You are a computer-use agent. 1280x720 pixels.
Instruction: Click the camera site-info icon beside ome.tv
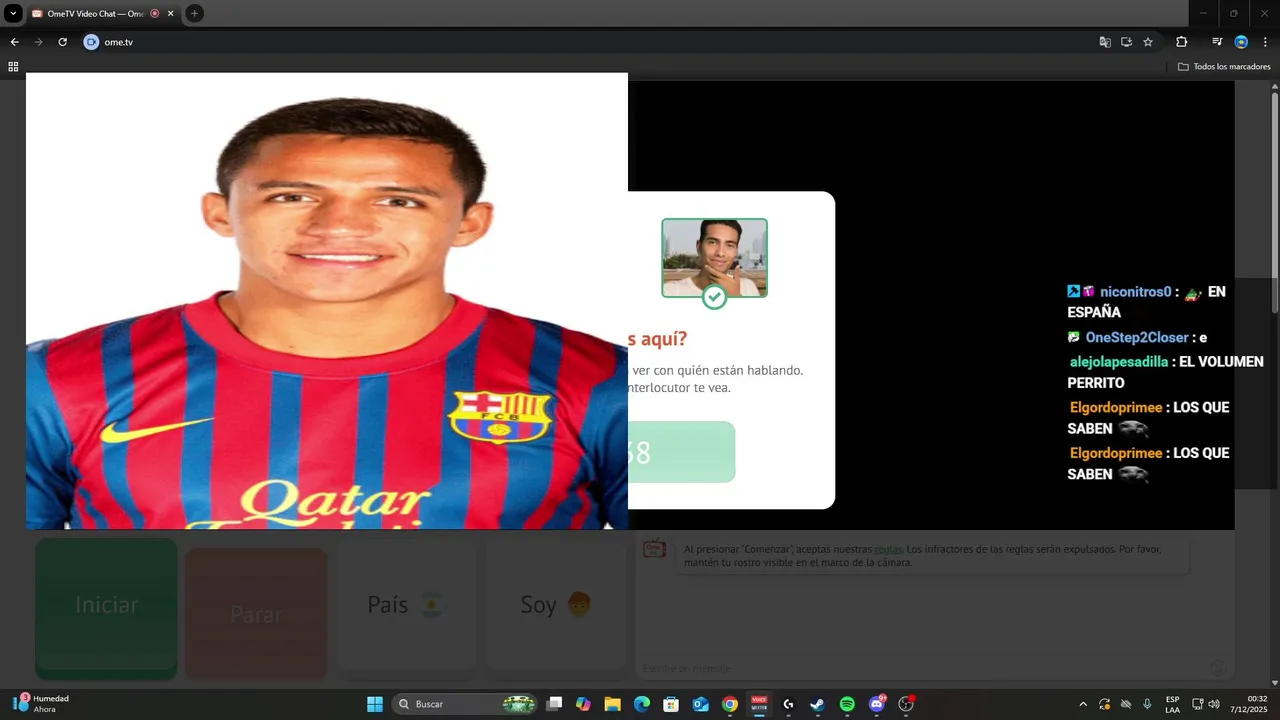(91, 42)
